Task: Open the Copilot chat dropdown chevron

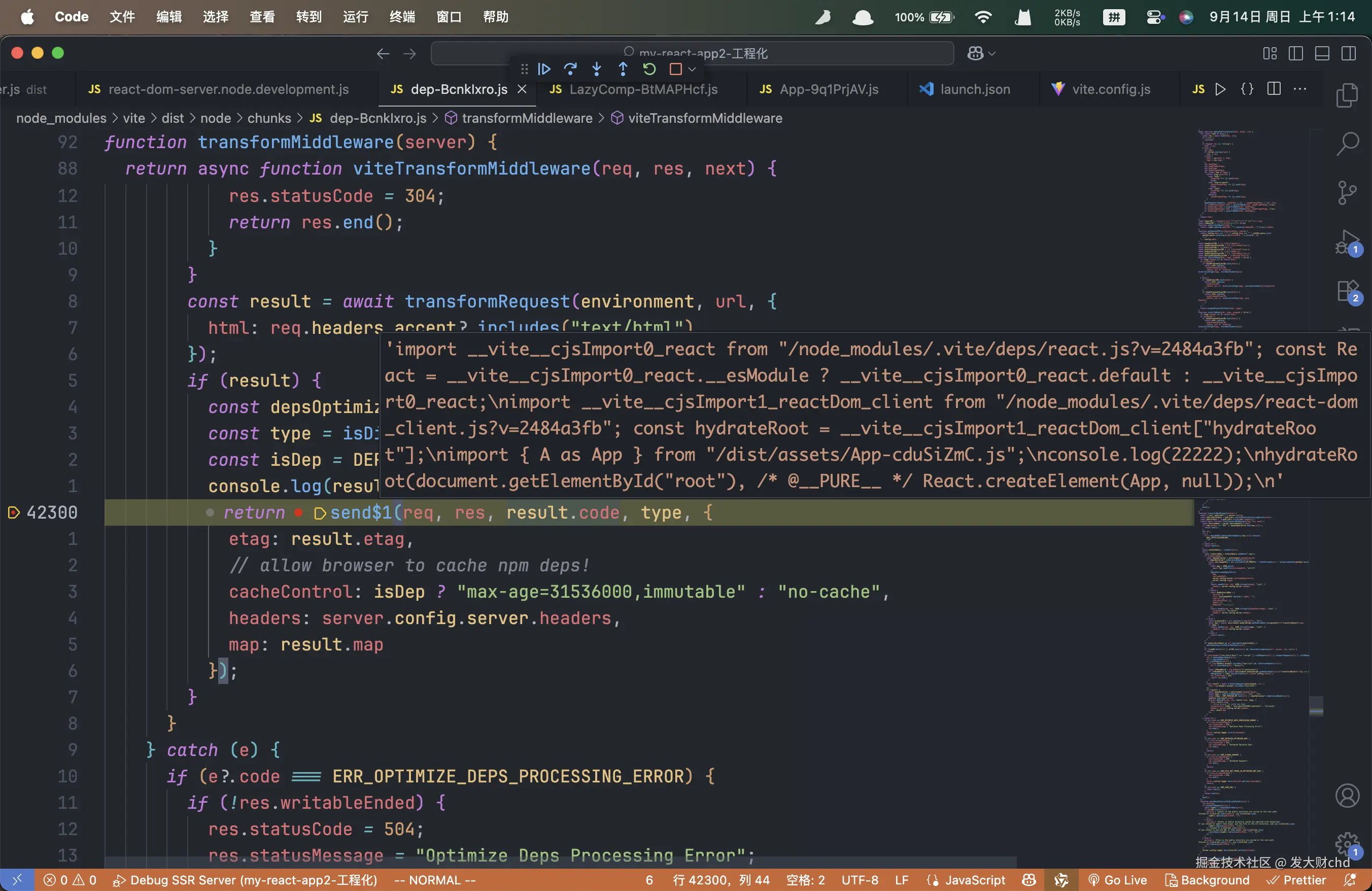Action: click(x=992, y=54)
